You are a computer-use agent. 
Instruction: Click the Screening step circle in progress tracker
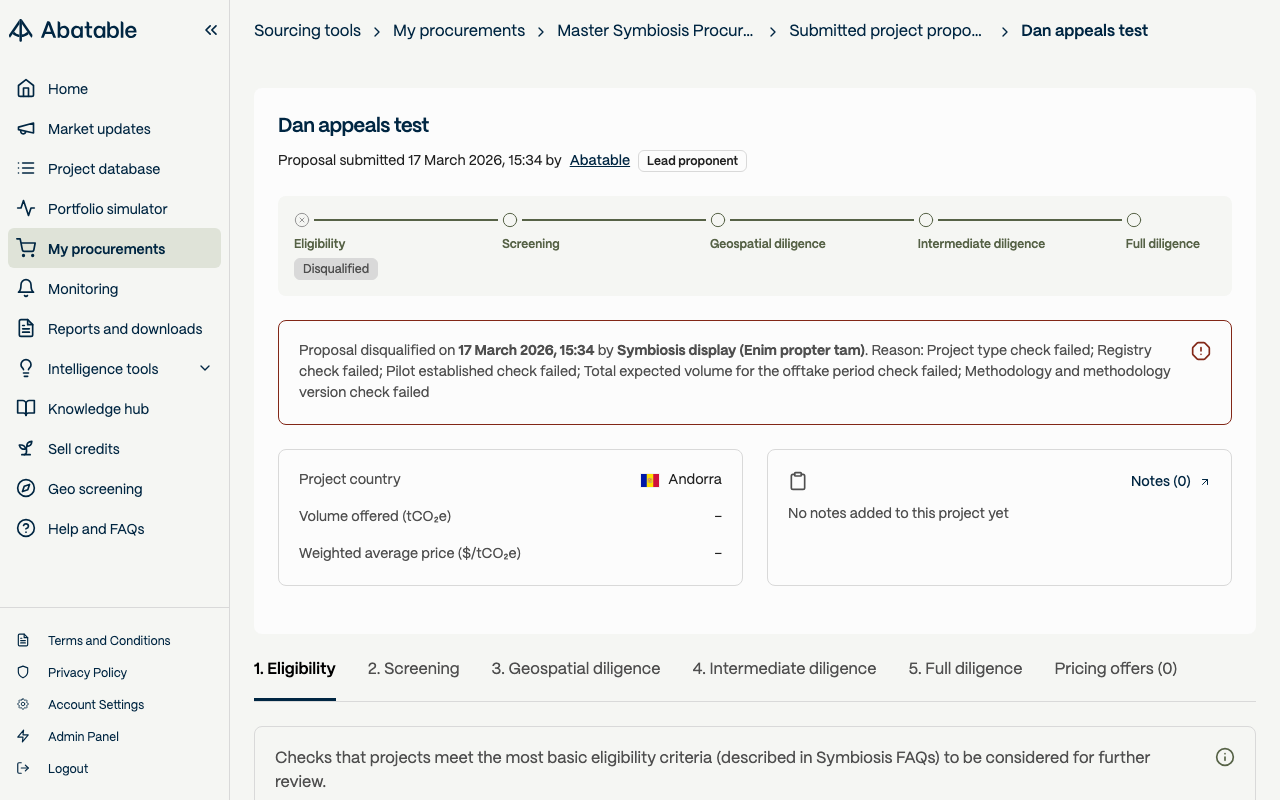pos(510,220)
